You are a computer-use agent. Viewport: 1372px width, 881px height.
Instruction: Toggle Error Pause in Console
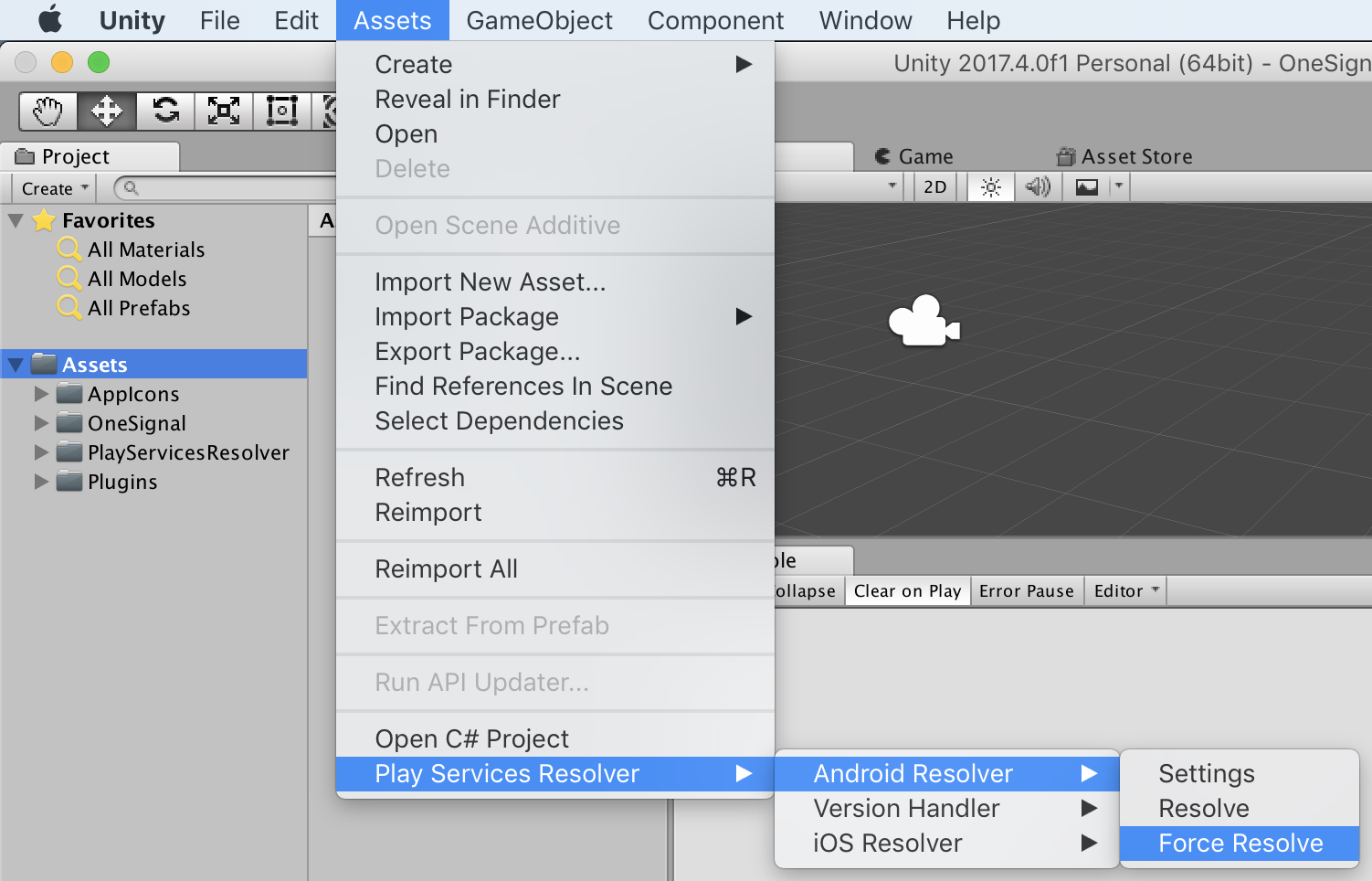[x=1027, y=591]
